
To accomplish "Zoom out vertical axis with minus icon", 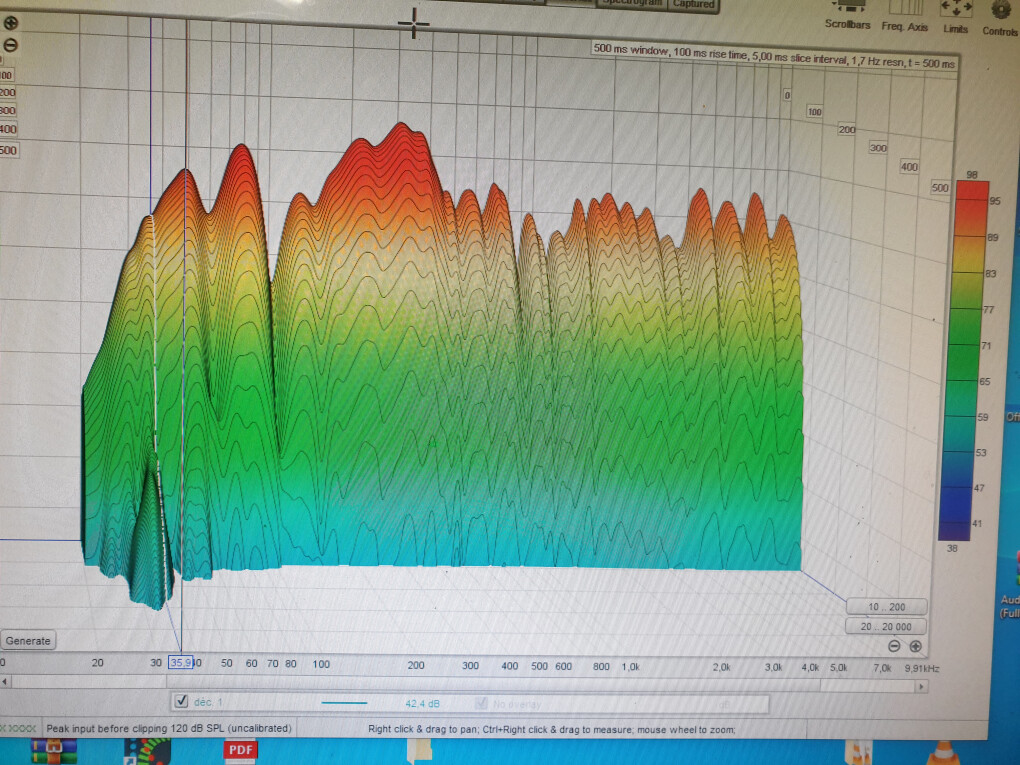I will click(10, 45).
